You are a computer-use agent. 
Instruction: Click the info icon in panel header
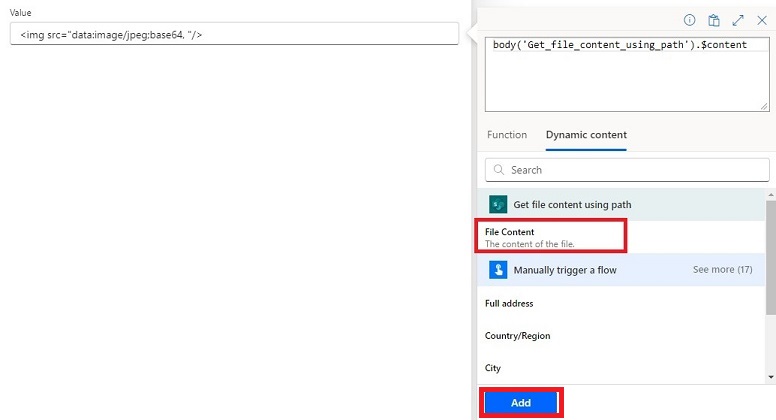689,20
